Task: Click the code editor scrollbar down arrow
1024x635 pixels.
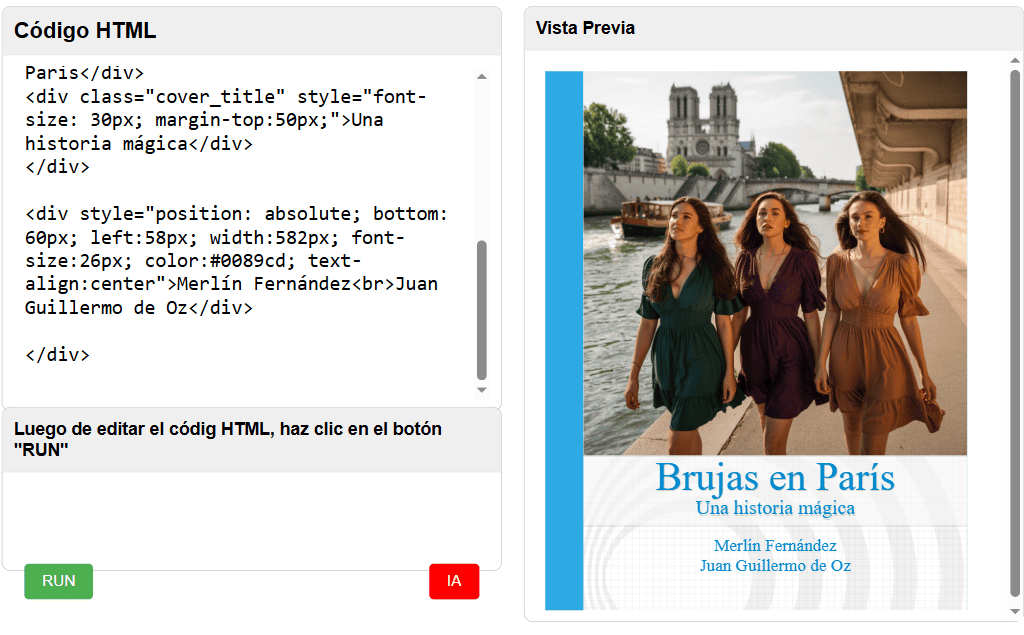Action: tap(482, 390)
